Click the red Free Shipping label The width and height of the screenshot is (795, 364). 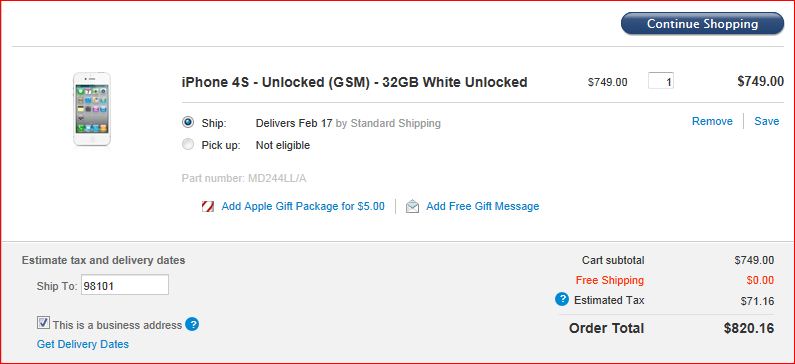point(609,280)
